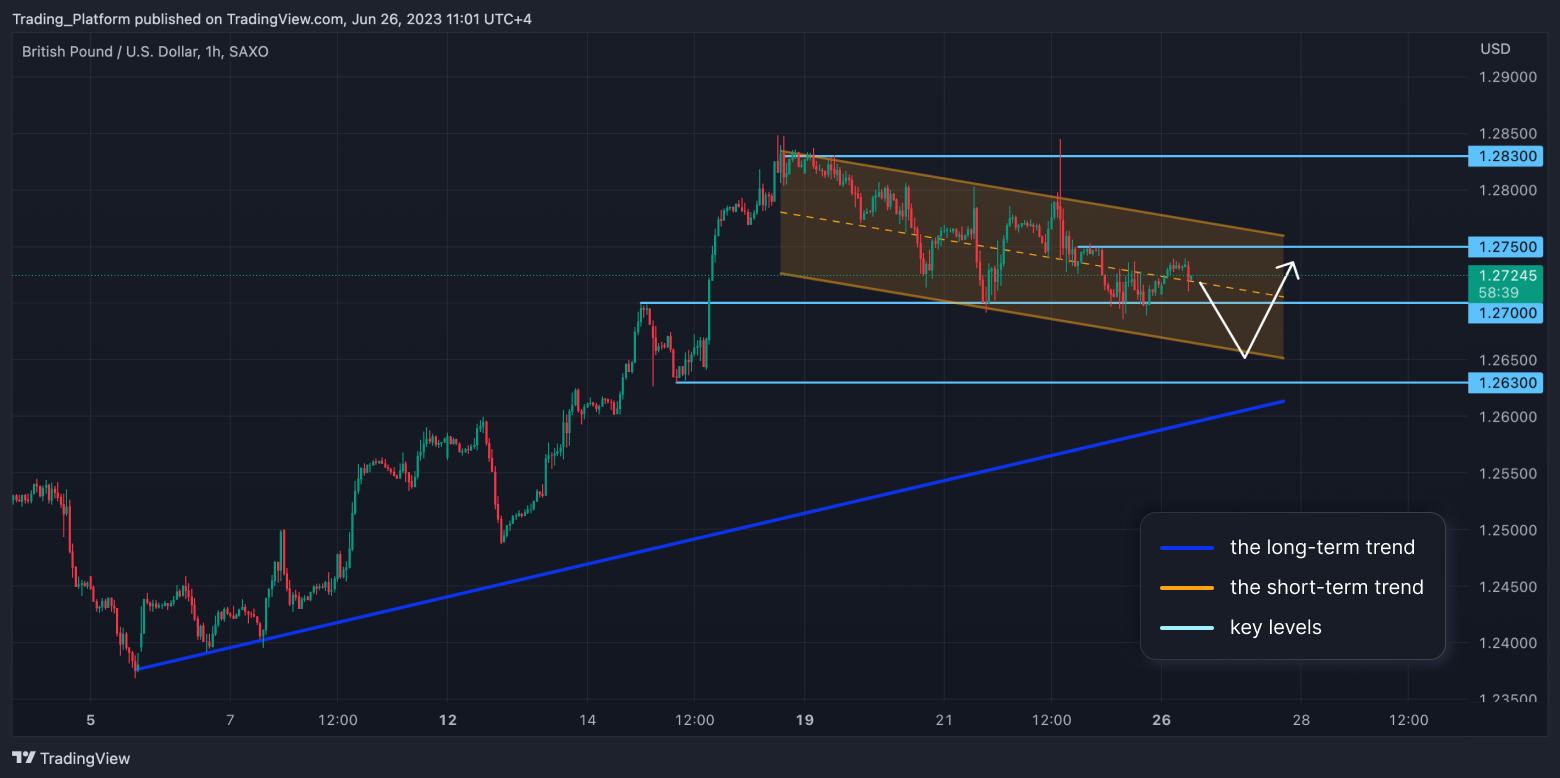
Task: Click the USD currency label on price axis
Action: [1496, 49]
